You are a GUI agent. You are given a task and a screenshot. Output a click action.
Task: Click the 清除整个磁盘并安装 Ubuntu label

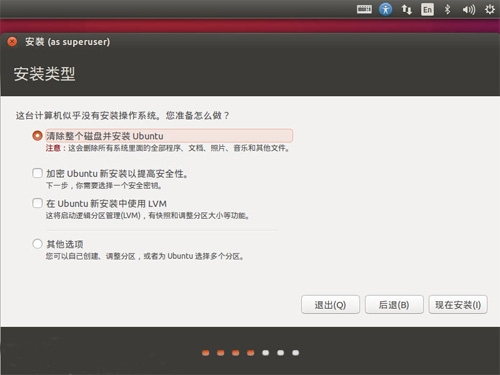click(x=105, y=136)
